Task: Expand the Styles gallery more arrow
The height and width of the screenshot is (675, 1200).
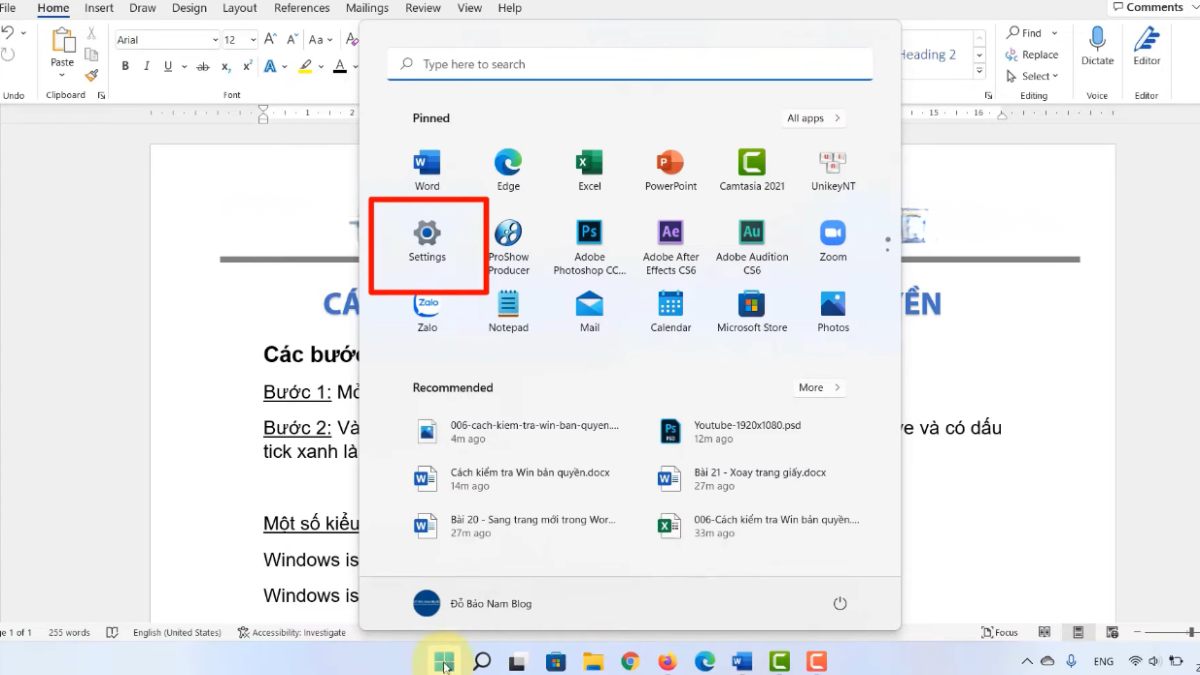Action: pos(981,72)
